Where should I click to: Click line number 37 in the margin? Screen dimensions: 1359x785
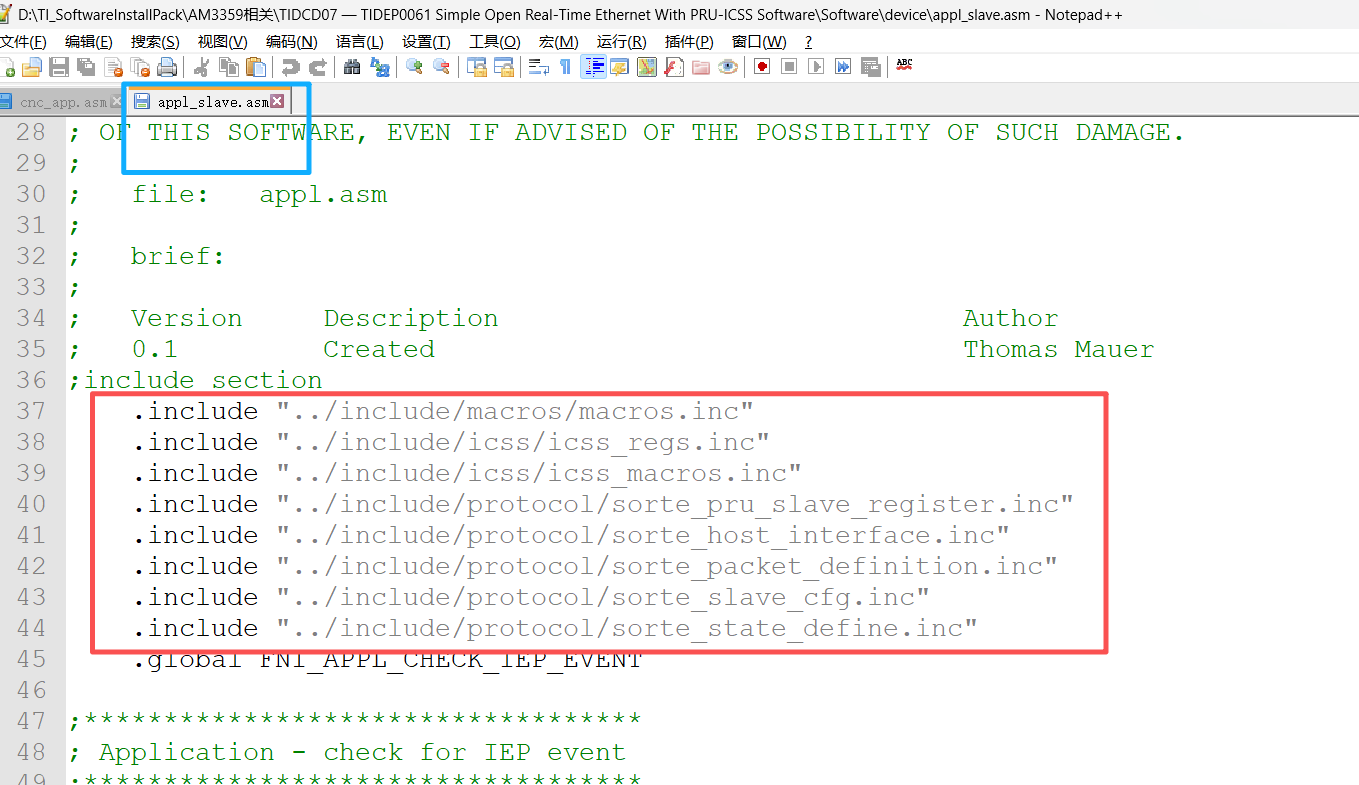point(32,411)
